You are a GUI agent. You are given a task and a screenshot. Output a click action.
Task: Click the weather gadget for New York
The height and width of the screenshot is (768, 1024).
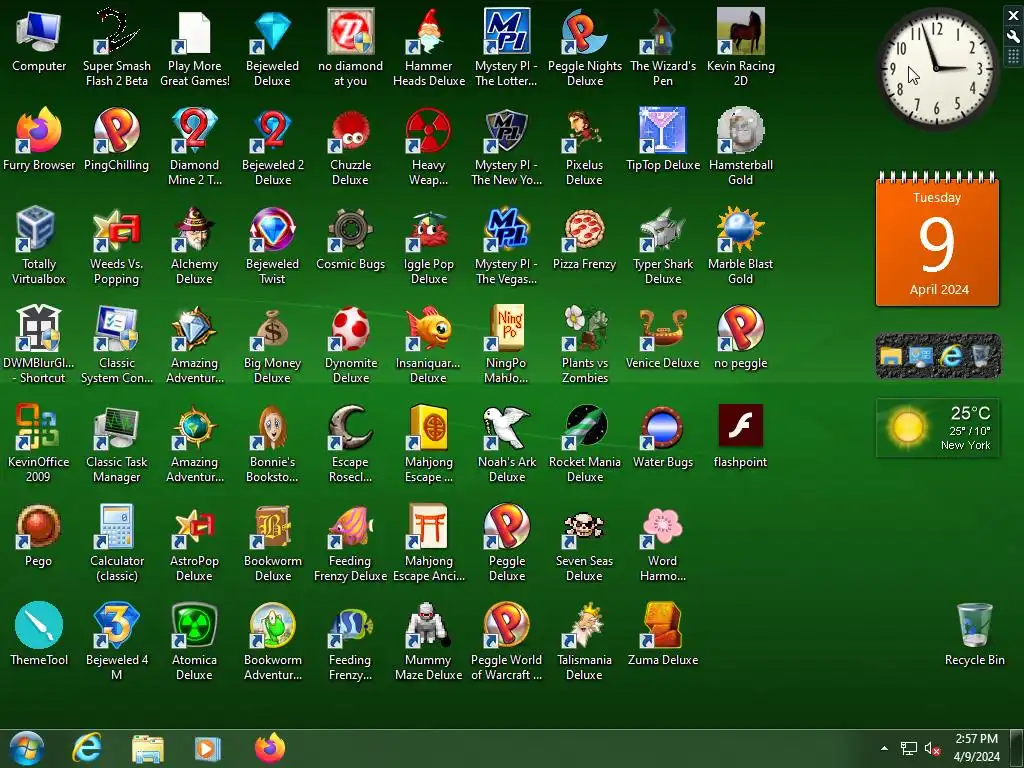[937, 428]
